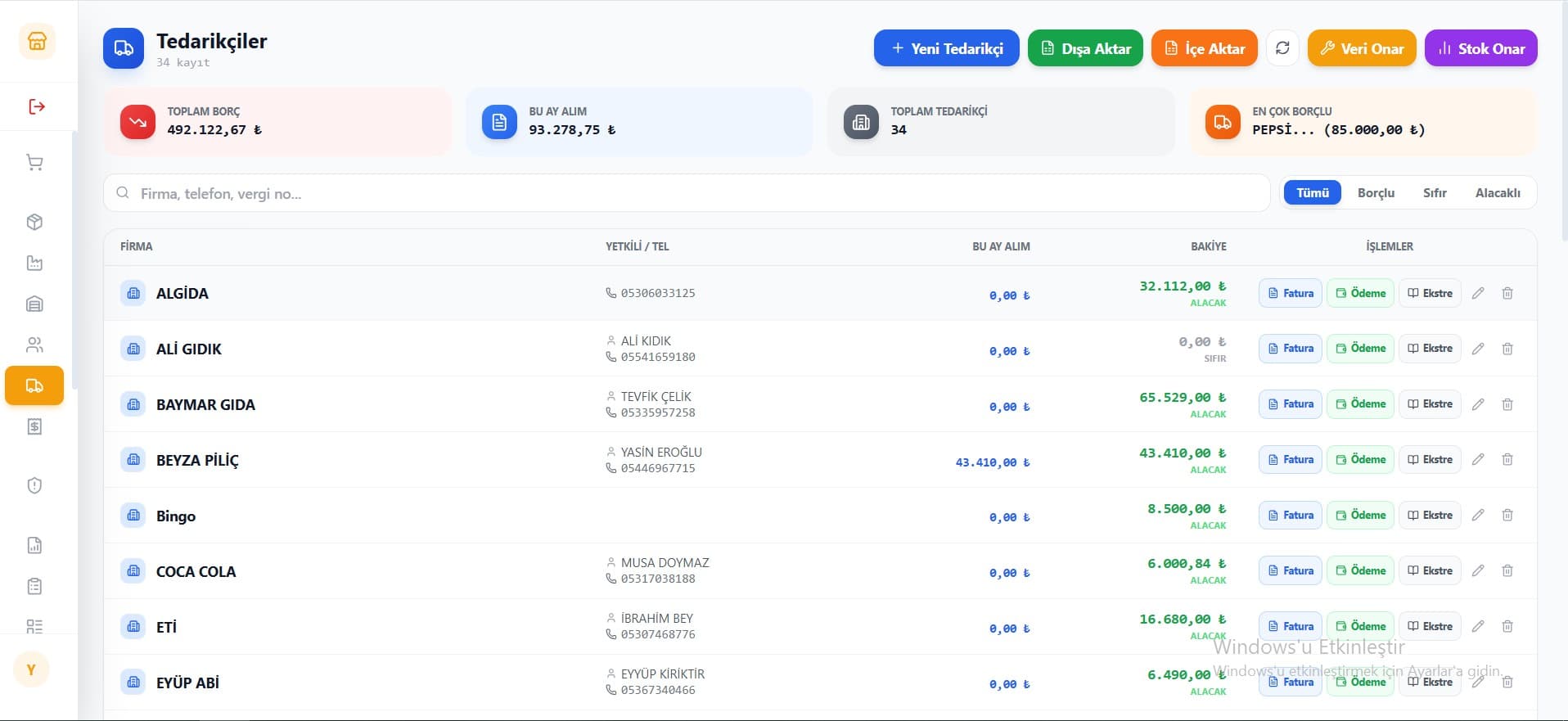Image resolution: width=1568 pixels, height=721 pixels.
Task: Click phone number 05317038188
Action: [658, 579]
